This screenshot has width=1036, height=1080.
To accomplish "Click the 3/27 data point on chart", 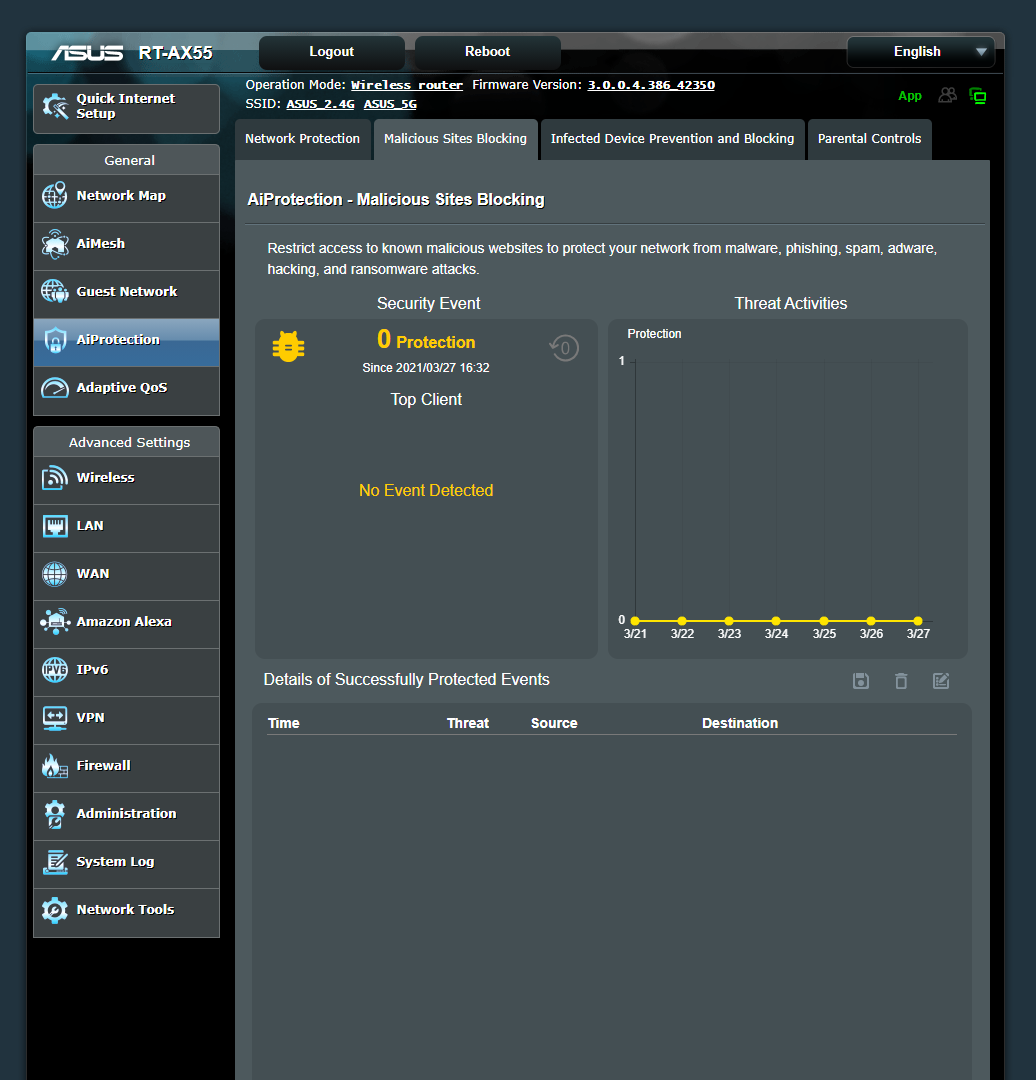I will click(x=918, y=621).
